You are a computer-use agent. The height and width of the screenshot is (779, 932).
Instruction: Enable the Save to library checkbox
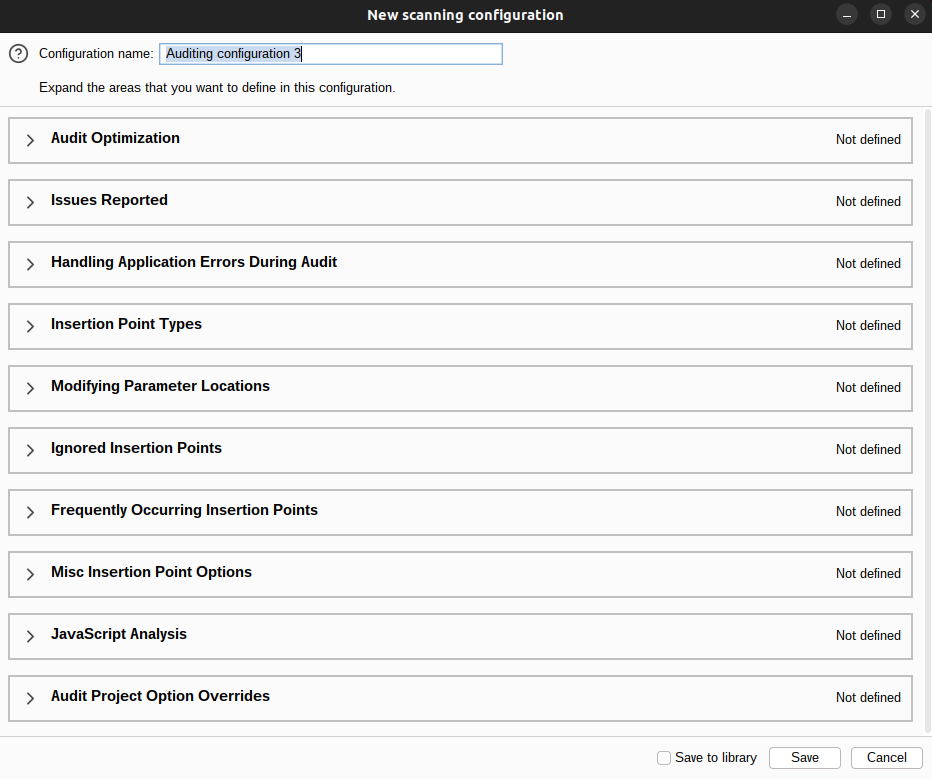point(664,758)
